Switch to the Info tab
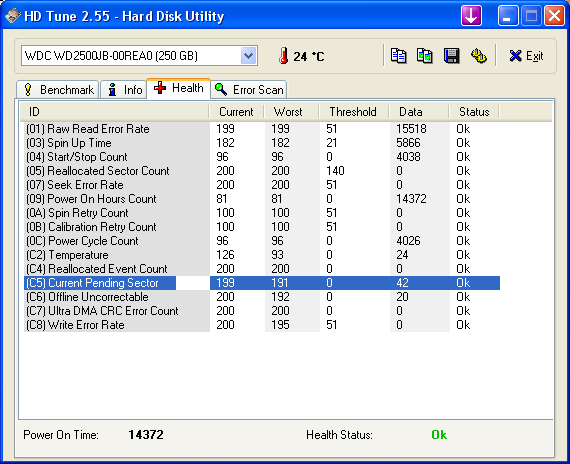The width and height of the screenshot is (570, 464). (124, 89)
